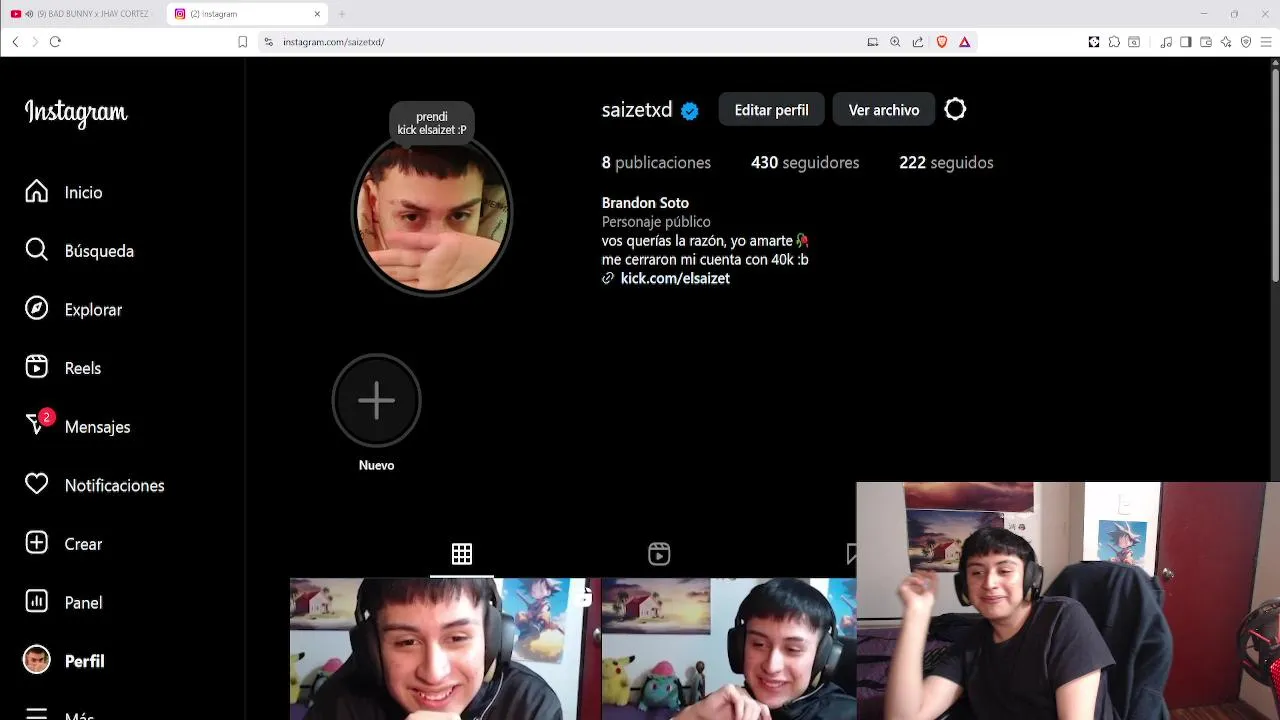Click the Personaje público category text

pyautogui.click(x=656, y=222)
